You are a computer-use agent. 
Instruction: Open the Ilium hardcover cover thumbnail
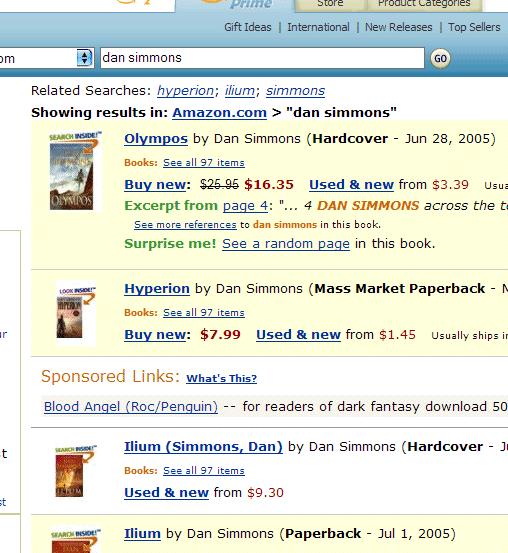pyautogui.click(x=74, y=471)
